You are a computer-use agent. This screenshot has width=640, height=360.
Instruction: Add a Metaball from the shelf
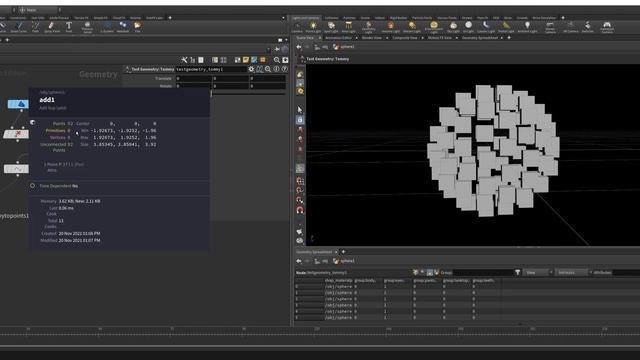122,27
